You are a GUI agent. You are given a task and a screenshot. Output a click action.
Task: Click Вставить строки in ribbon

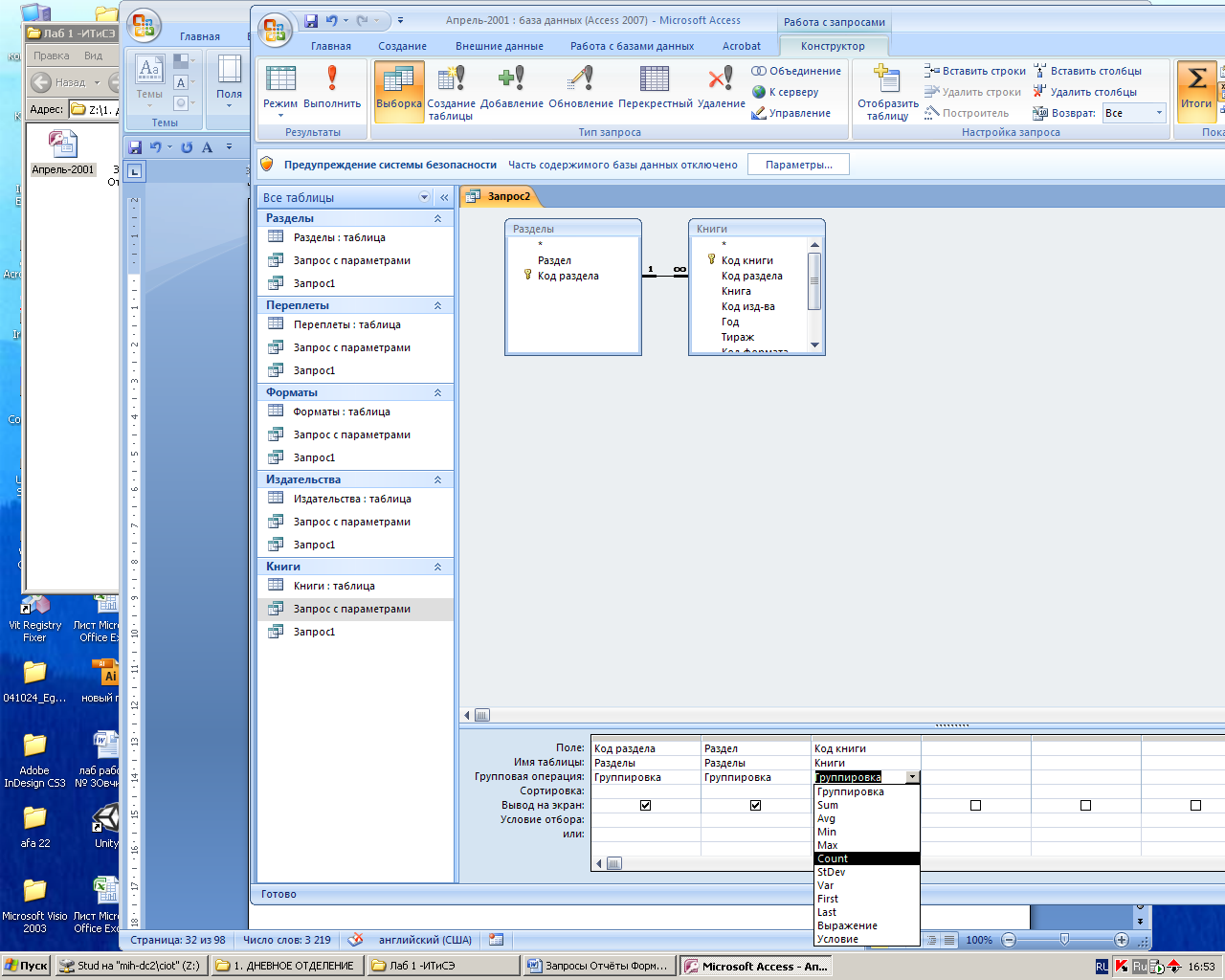click(975, 71)
